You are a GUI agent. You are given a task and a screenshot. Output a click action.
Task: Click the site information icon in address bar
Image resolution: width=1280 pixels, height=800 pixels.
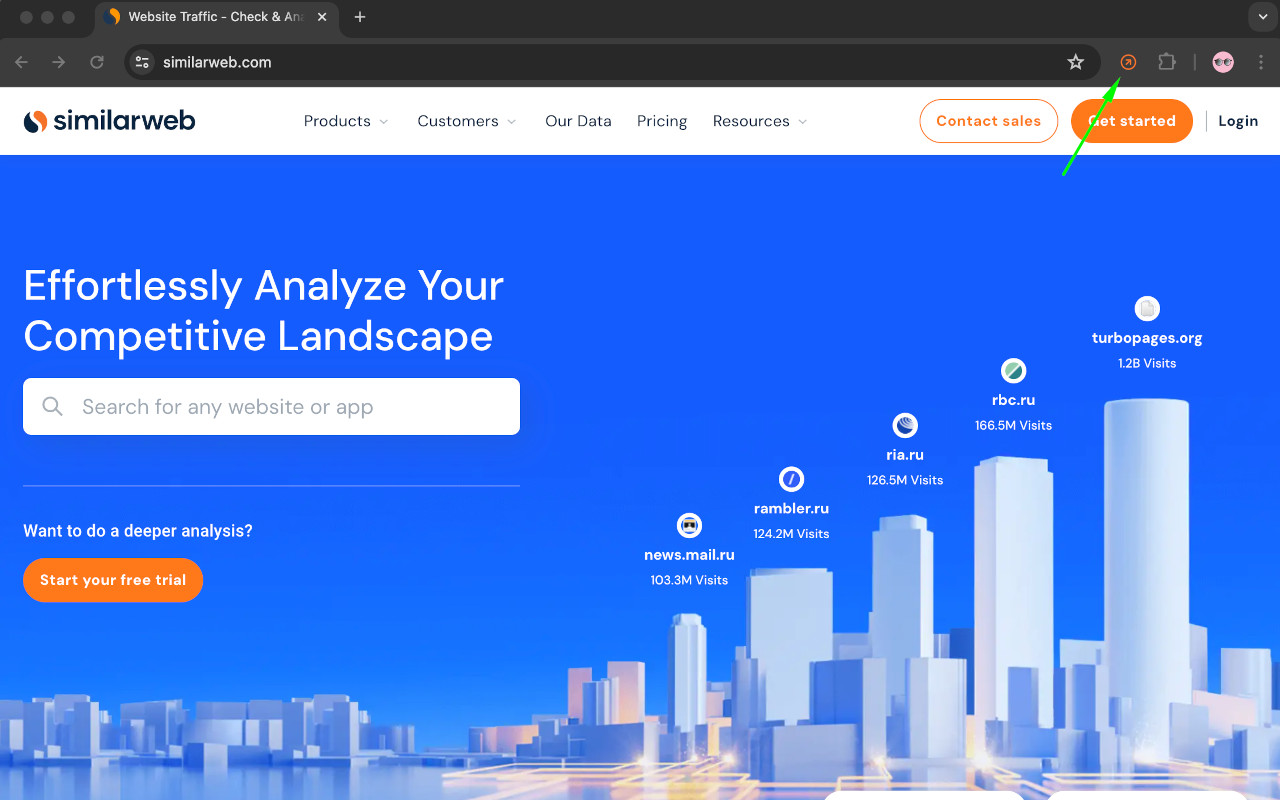142,62
